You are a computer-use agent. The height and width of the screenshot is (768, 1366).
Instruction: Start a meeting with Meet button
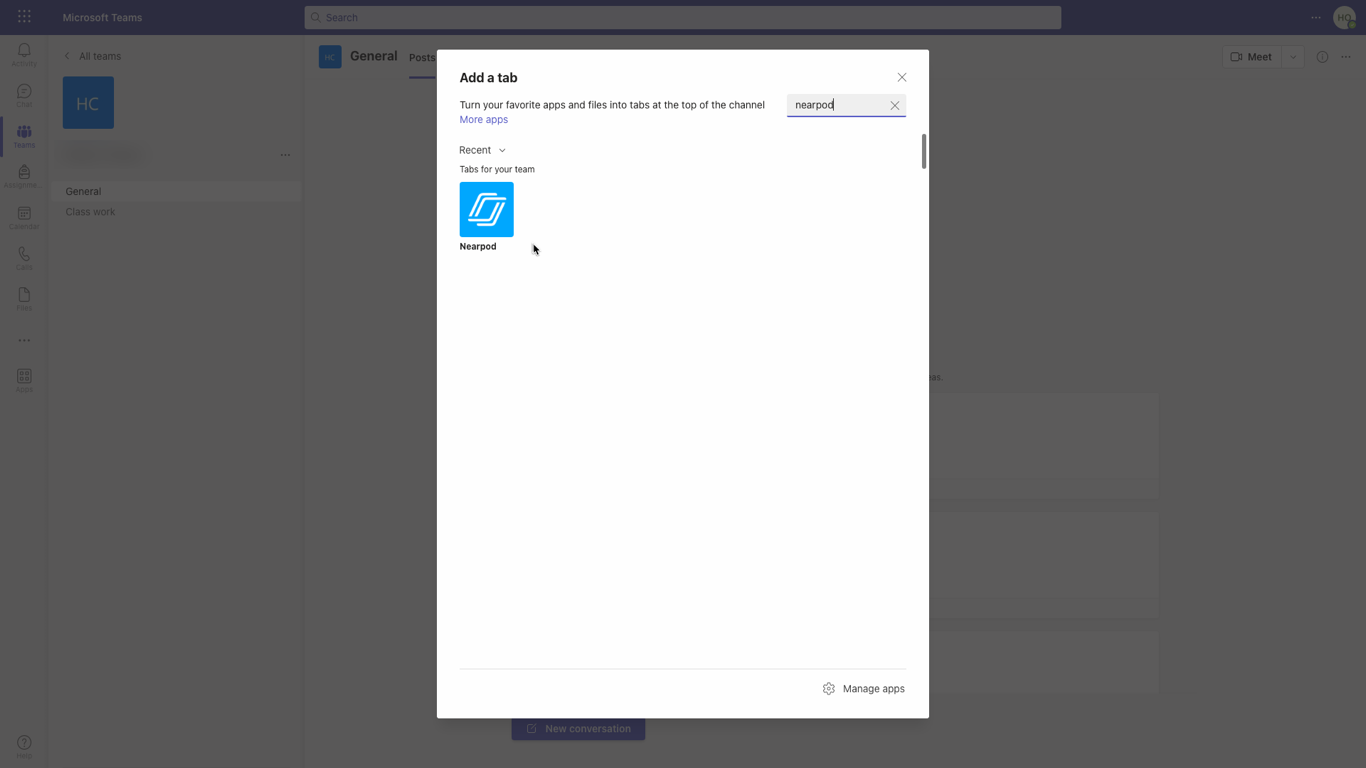1251,57
